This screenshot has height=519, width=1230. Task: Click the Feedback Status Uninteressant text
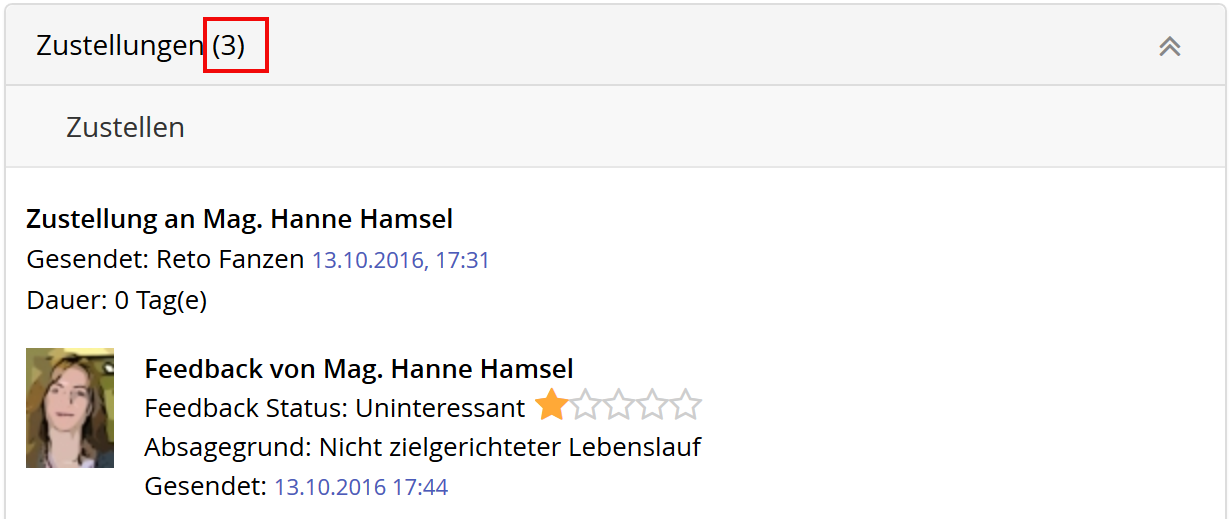tap(335, 408)
